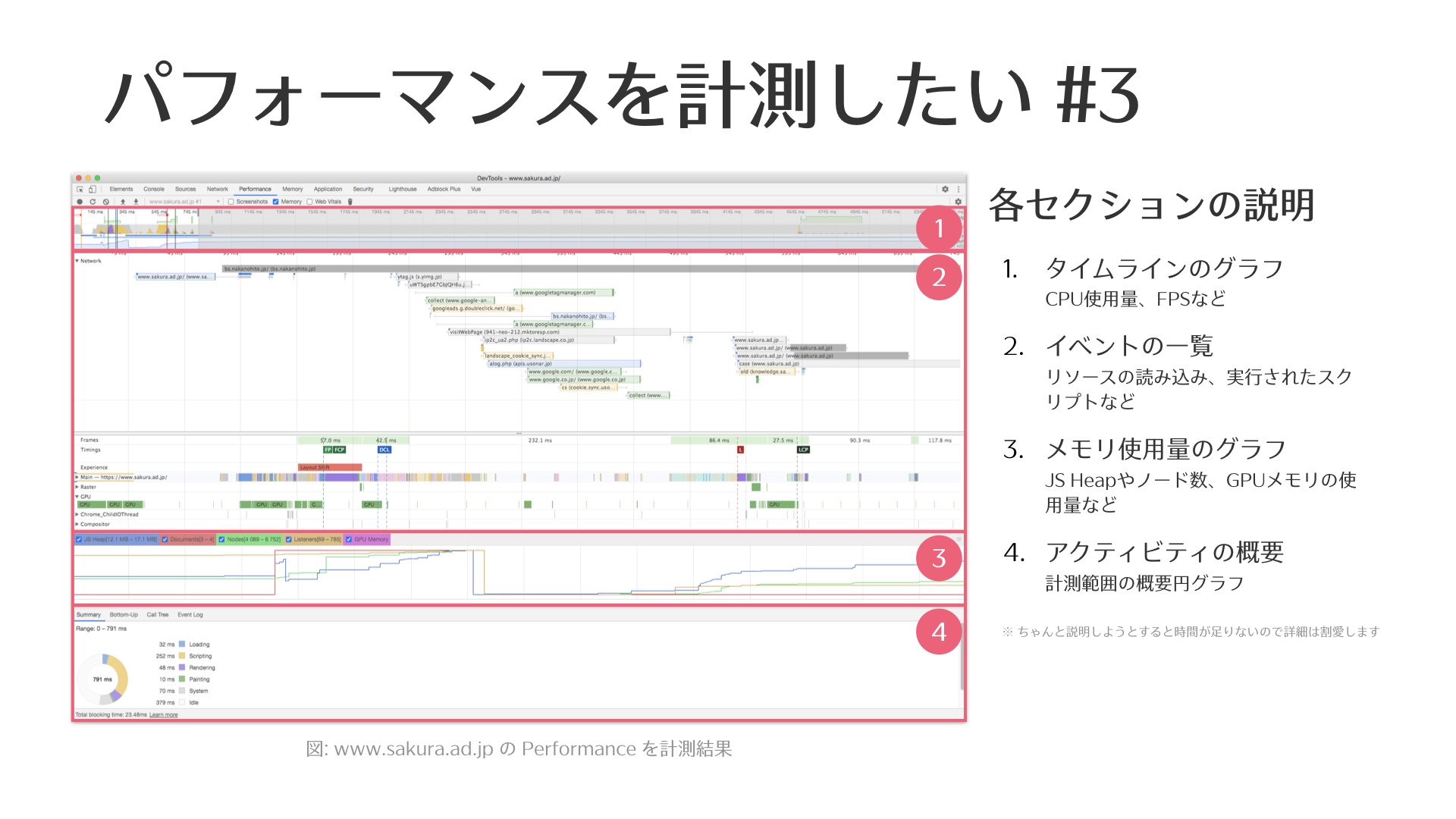This screenshot has width=1456, height=819.
Task: Open the Network tab
Action: (218, 190)
